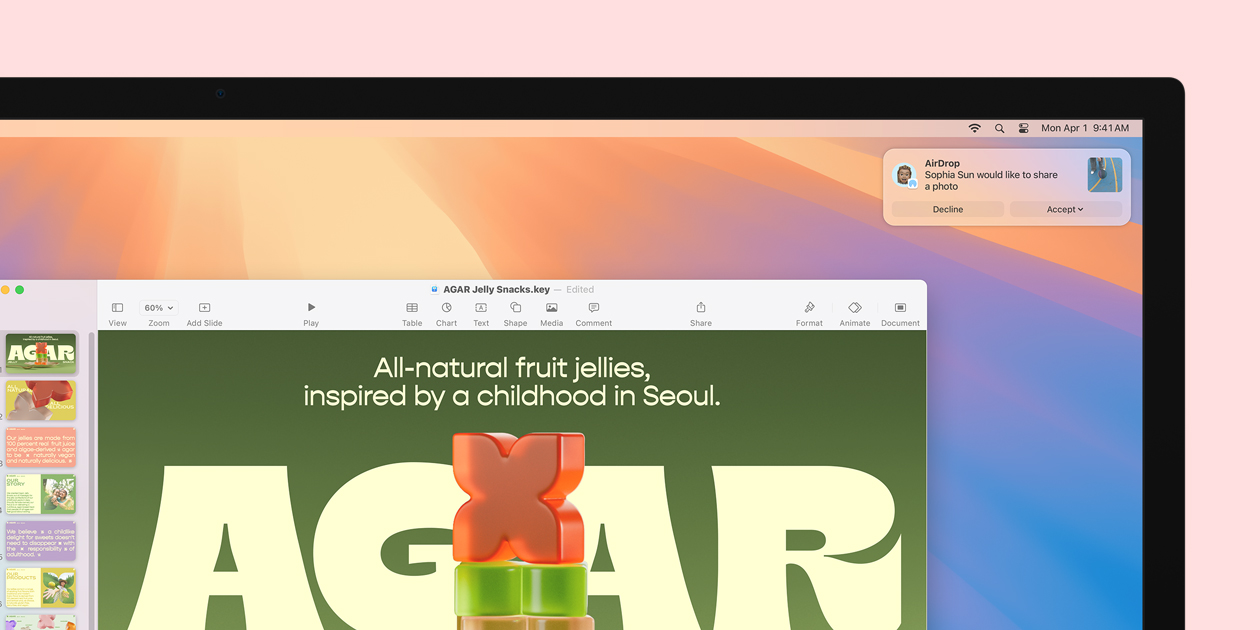Open the Animate panel
Image resolution: width=1260 pixels, height=630 pixels.
click(x=855, y=312)
